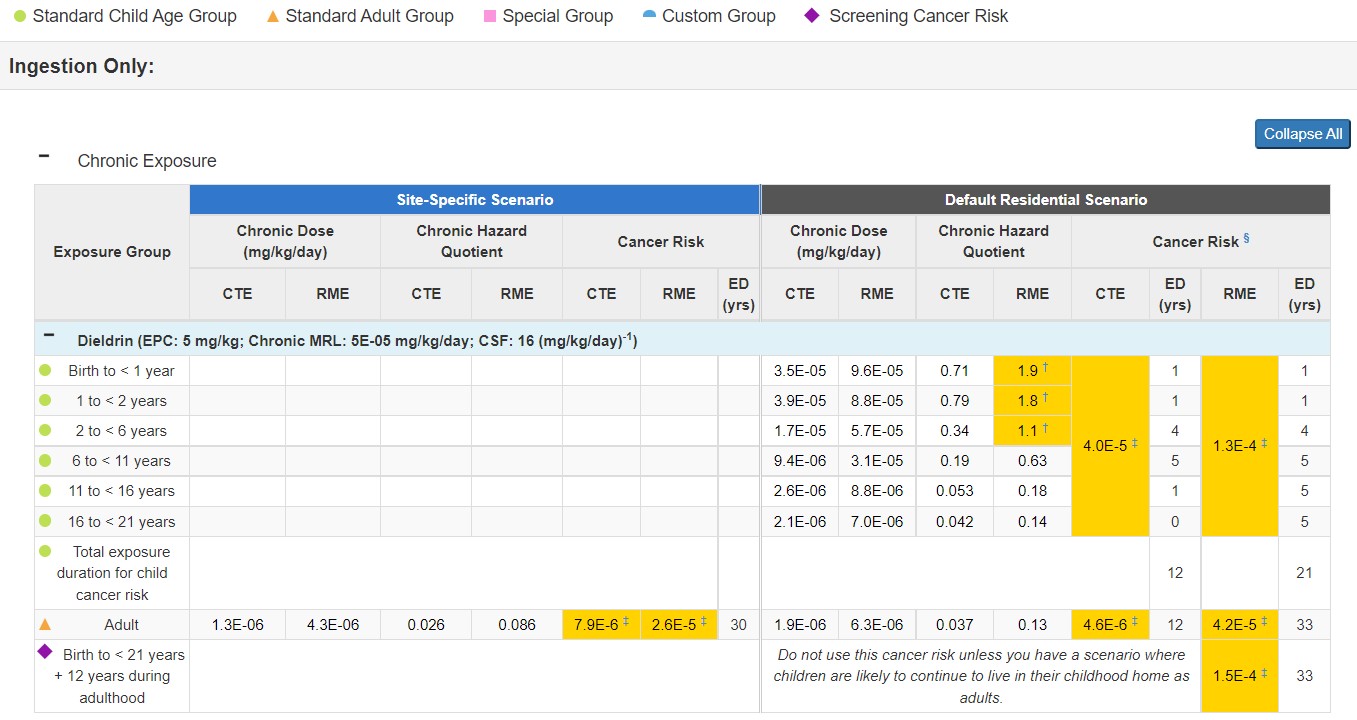The width and height of the screenshot is (1357, 720).
Task: Click the Collapse All button
Action: tap(1301, 133)
